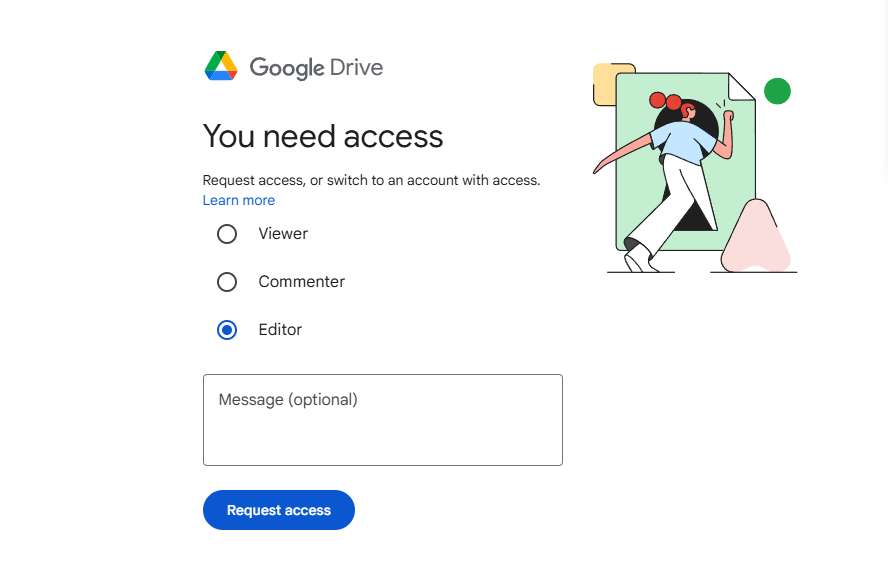Viewport: 888px width, 567px height.
Task: Click the person's light blue shirt
Action: click(683, 142)
